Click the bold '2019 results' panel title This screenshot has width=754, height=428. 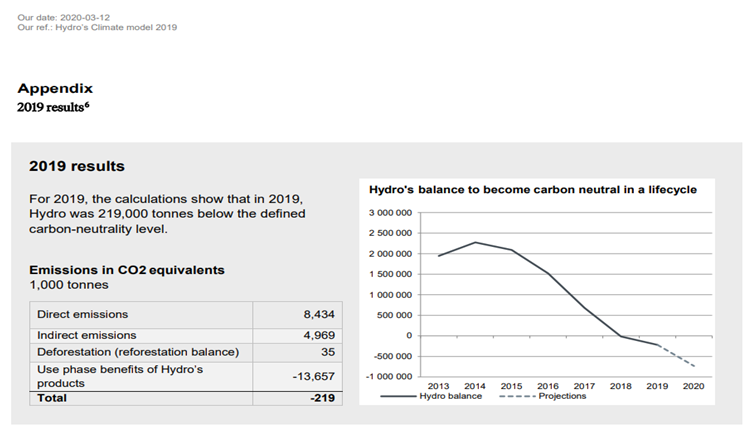(77, 166)
